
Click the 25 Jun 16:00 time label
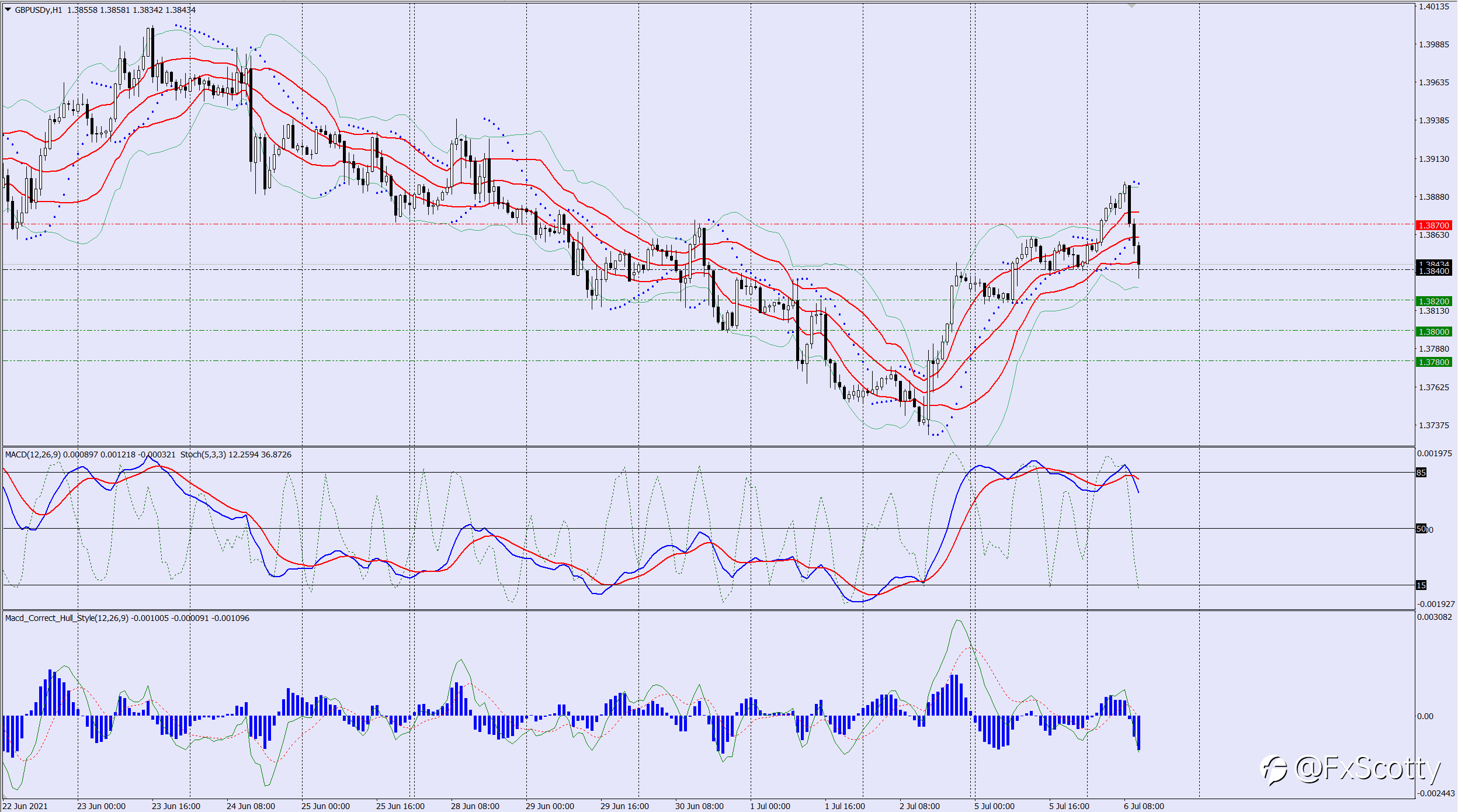(400, 806)
